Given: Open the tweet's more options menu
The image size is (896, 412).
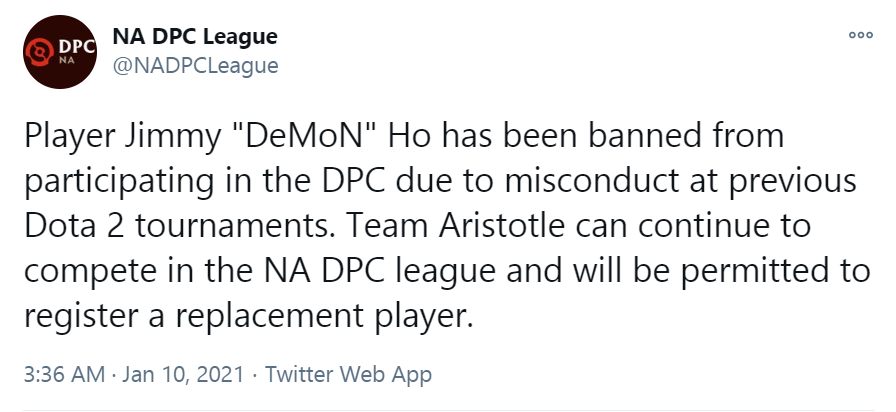Looking at the screenshot, I should 861,35.
